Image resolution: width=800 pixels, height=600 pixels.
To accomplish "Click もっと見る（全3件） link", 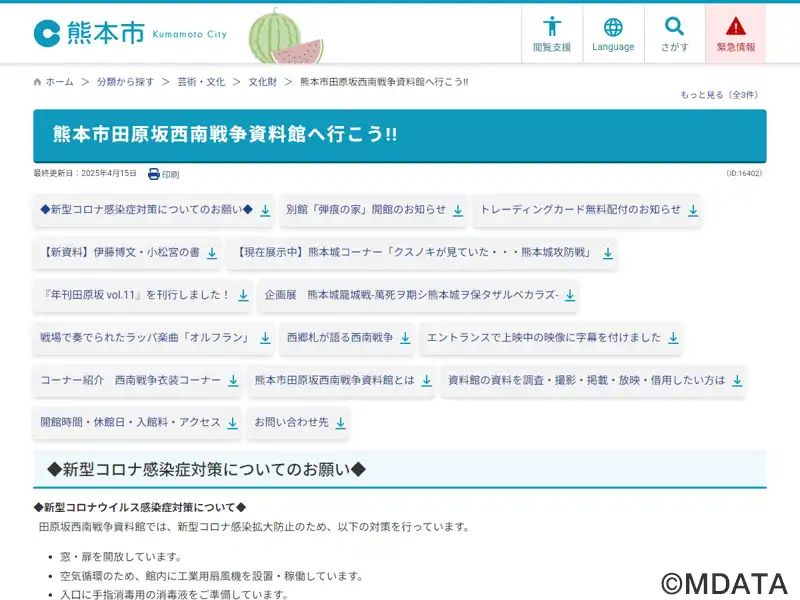I will [720, 95].
